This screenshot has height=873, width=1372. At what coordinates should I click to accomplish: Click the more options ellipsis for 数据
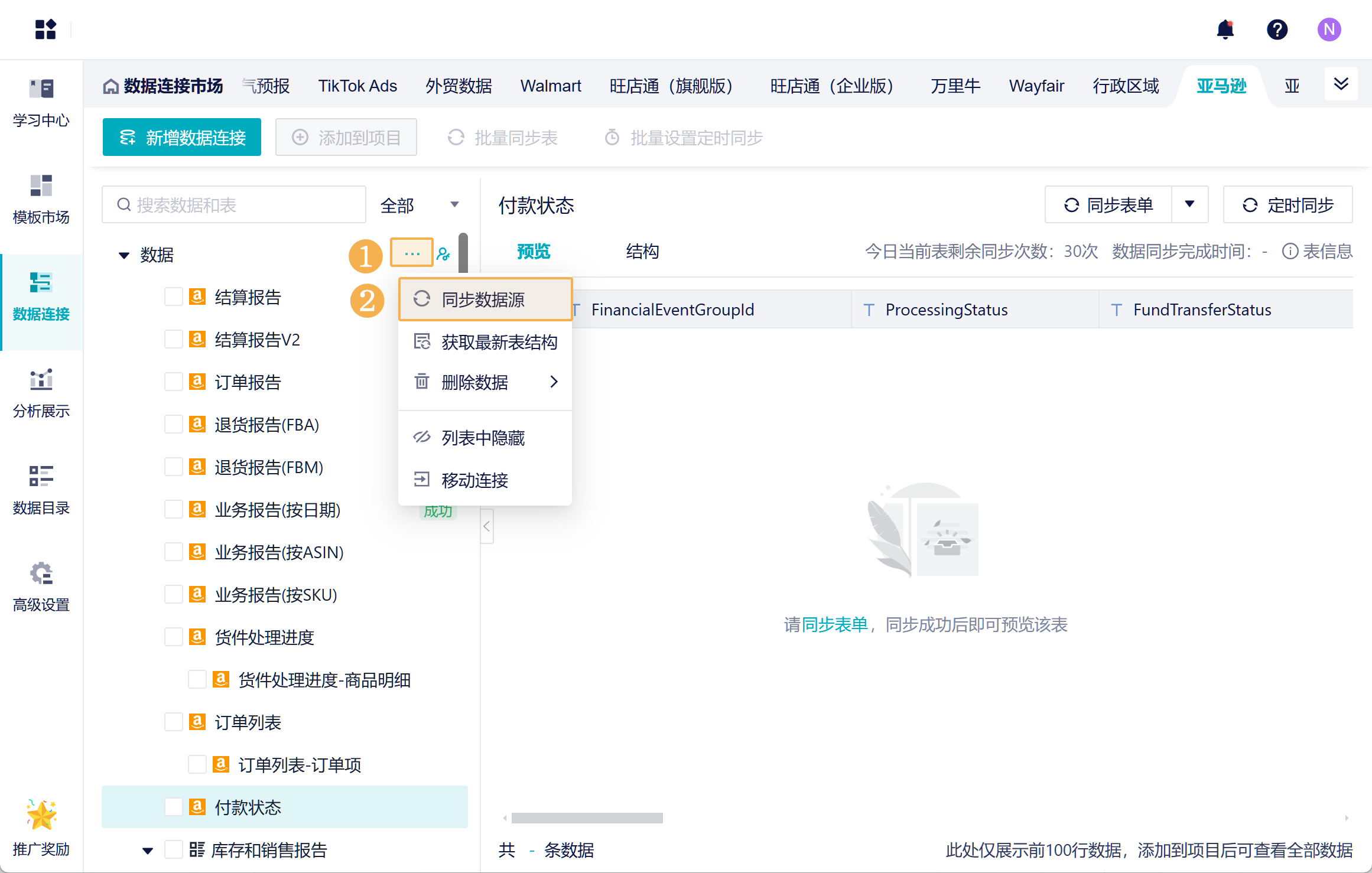tap(412, 253)
